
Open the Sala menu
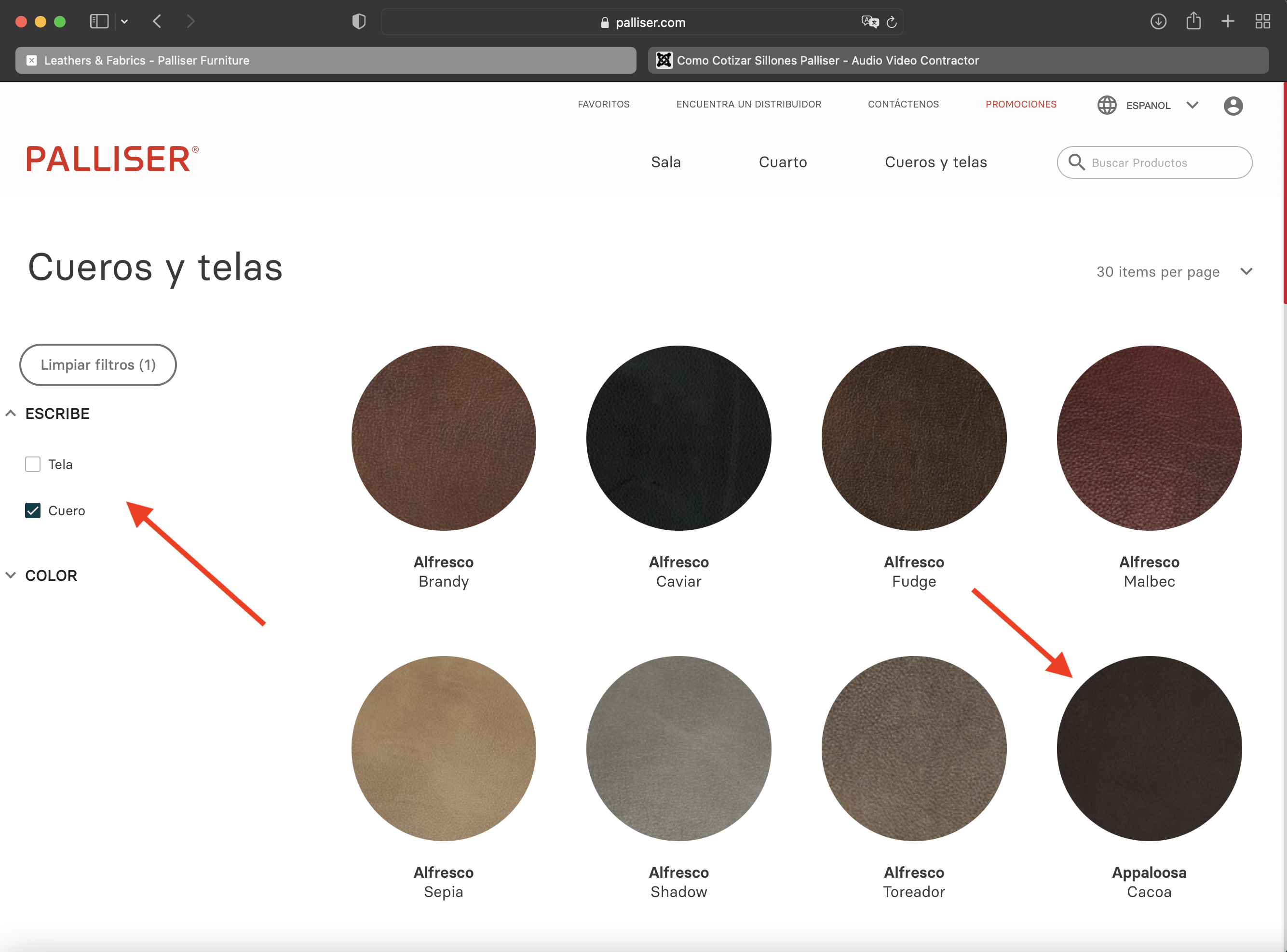click(x=666, y=162)
